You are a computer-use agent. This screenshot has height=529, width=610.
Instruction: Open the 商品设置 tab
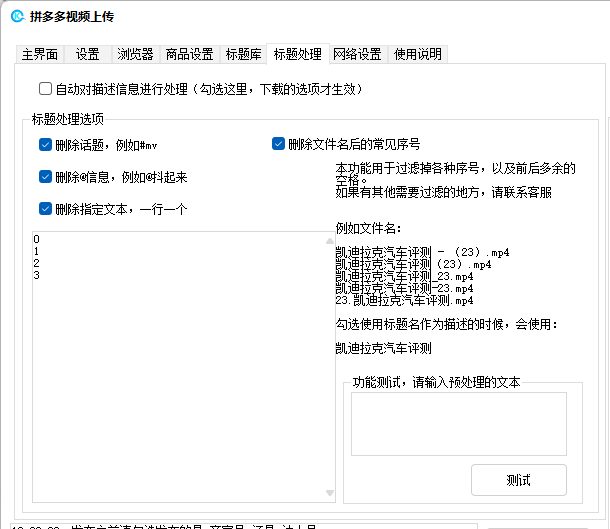pyautogui.click(x=189, y=54)
